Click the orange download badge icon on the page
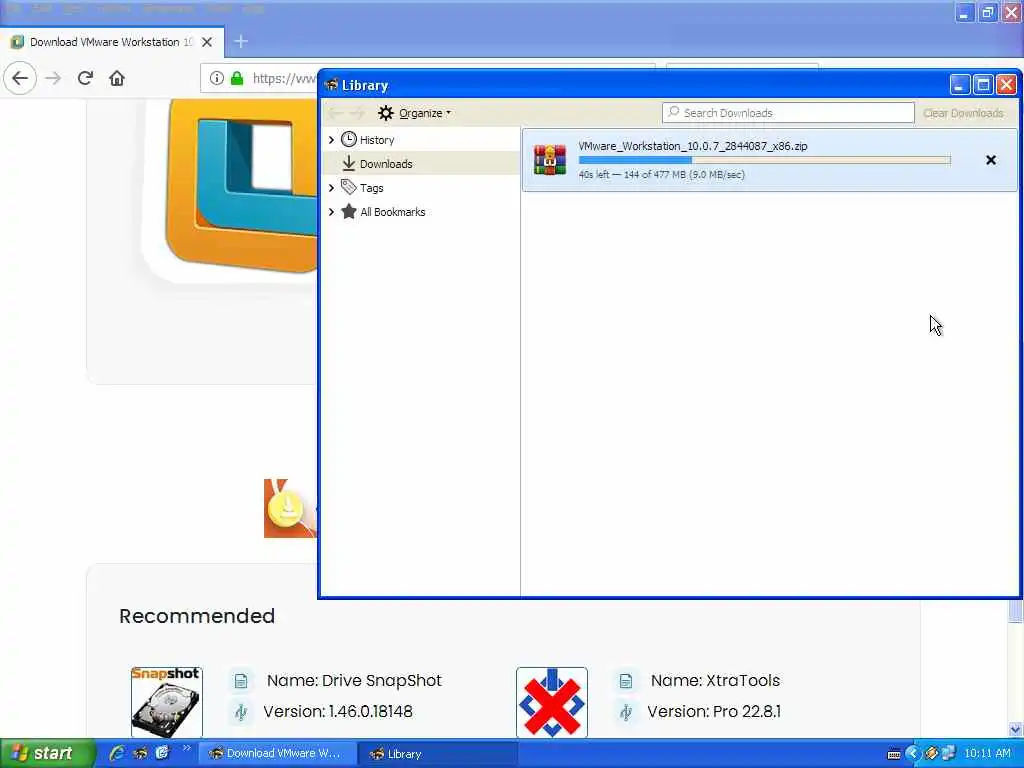The height and width of the screenshot is (768, 1024). 289,508
